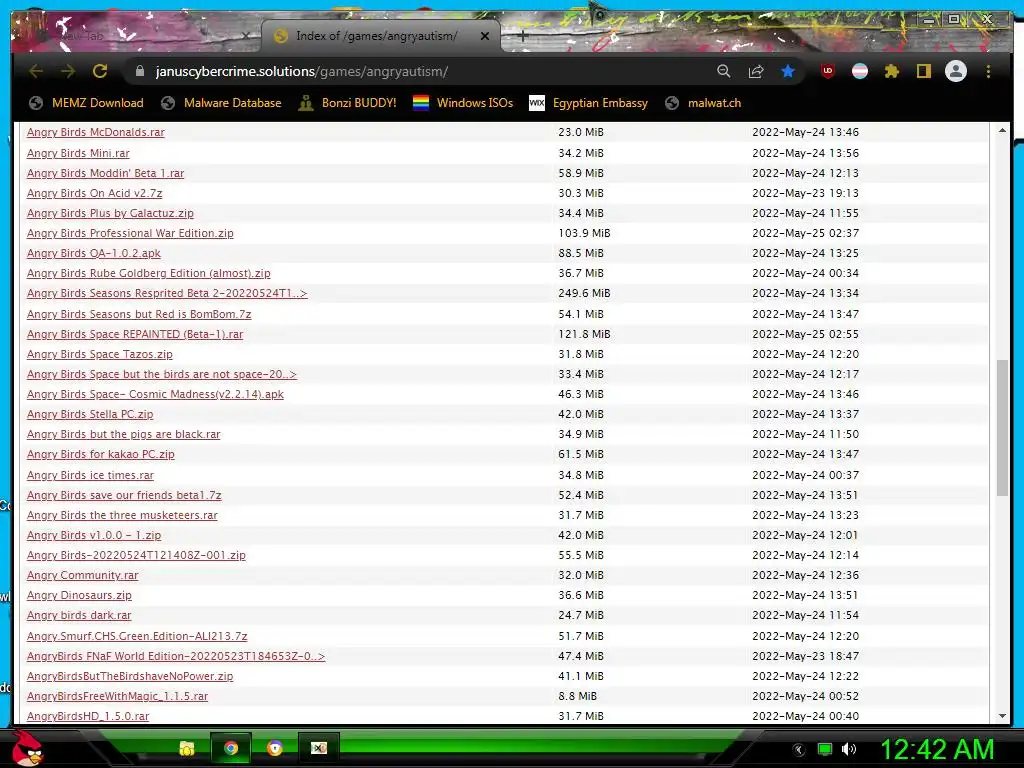Click the scrollbar up arrow
Screen dimensions: 1024x768
(x=1002, y=131)
